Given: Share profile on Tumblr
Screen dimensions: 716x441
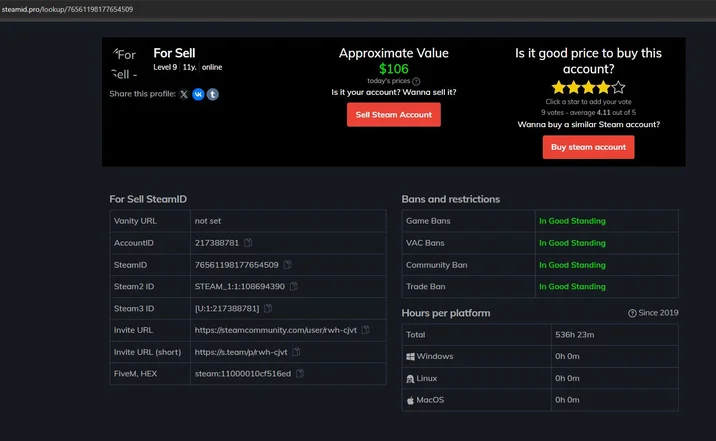Looking at the screenshot, I should pyautogui.click(x=213, y=94).
